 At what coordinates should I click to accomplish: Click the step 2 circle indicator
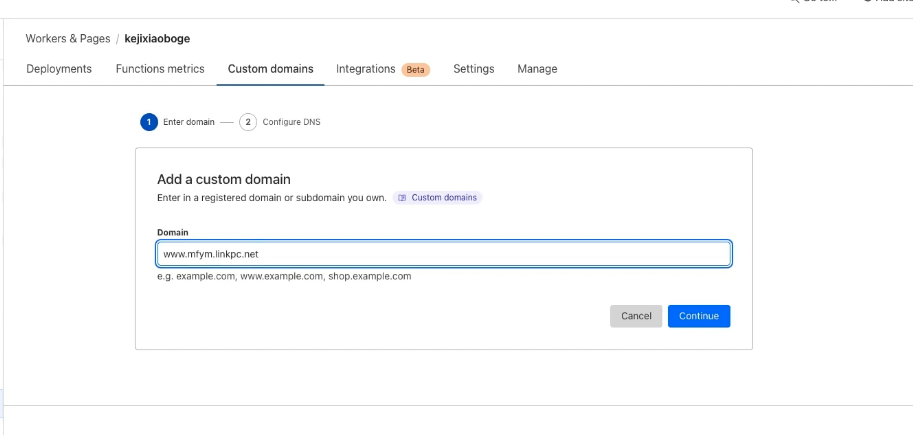(248, 122)
